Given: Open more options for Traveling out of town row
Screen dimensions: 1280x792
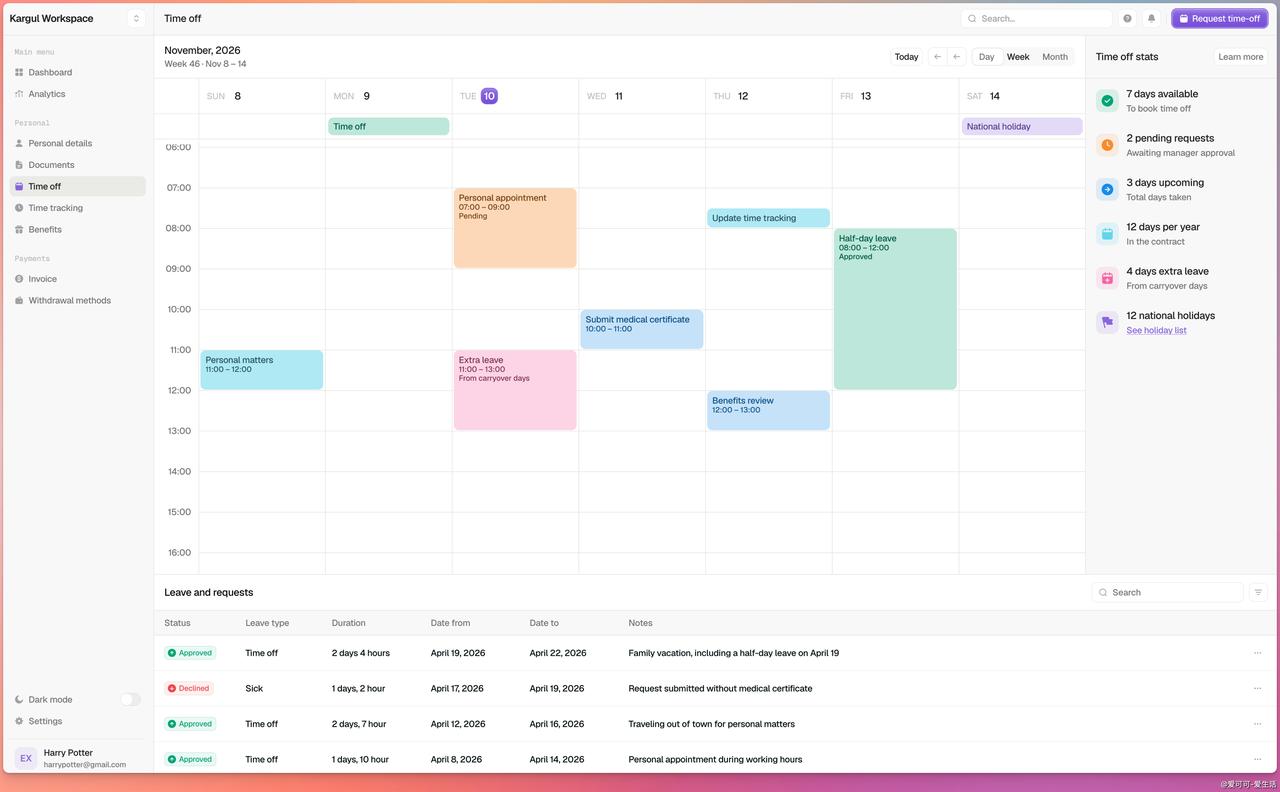Looking at the screenshot, I should point(1258,724).
